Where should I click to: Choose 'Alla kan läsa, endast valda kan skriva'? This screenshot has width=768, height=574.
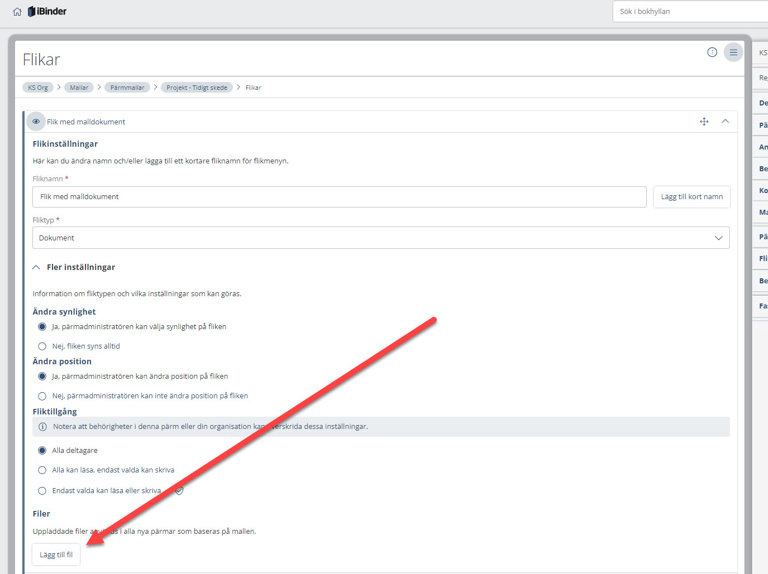(42, 469)
